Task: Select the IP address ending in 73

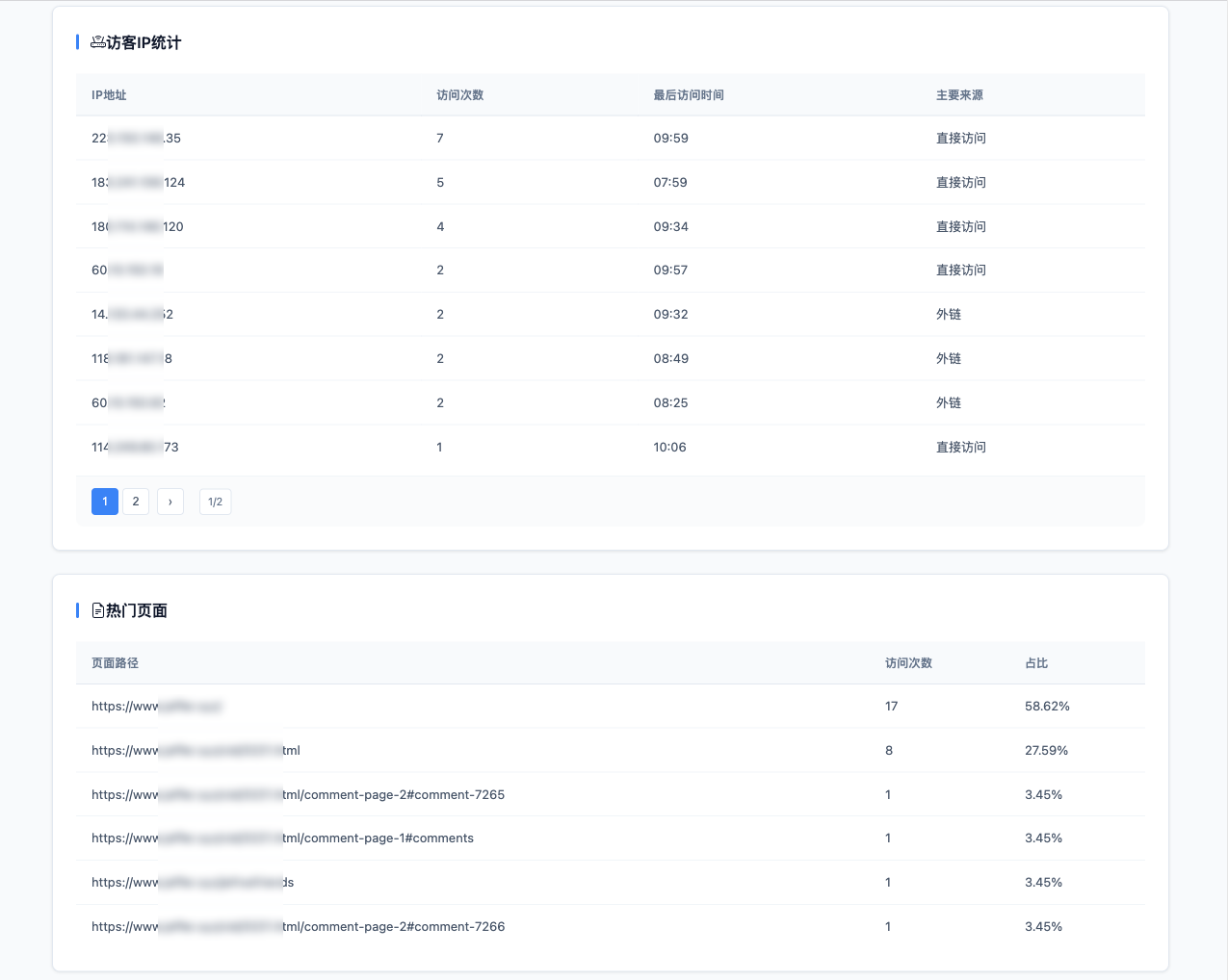Action: (x=135, y=448)
